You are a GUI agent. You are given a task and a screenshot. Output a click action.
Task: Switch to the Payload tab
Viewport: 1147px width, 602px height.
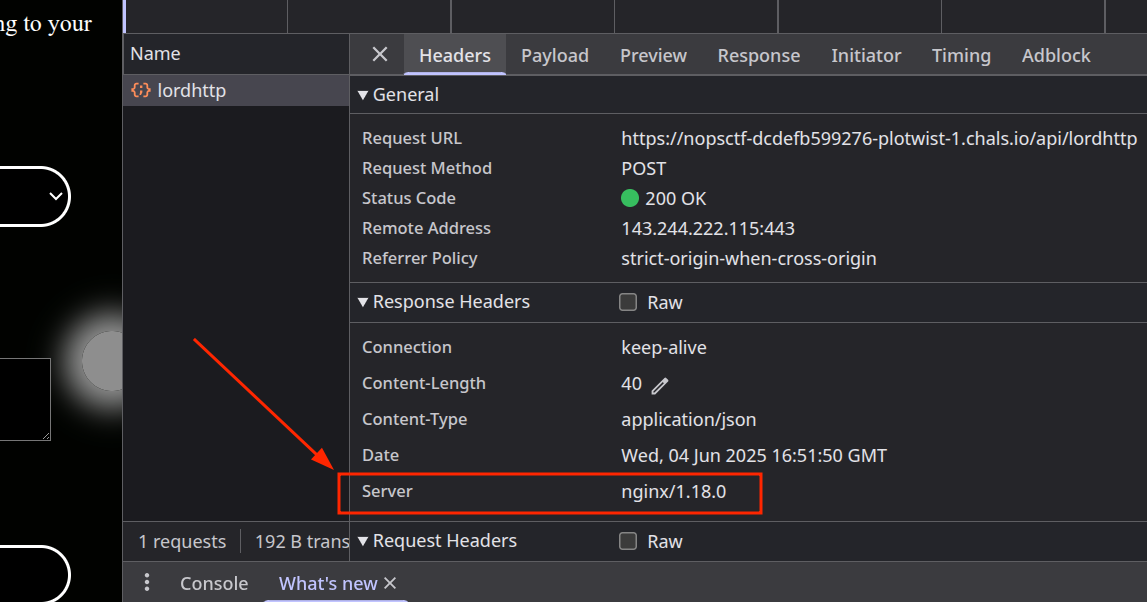click(554, 55)
